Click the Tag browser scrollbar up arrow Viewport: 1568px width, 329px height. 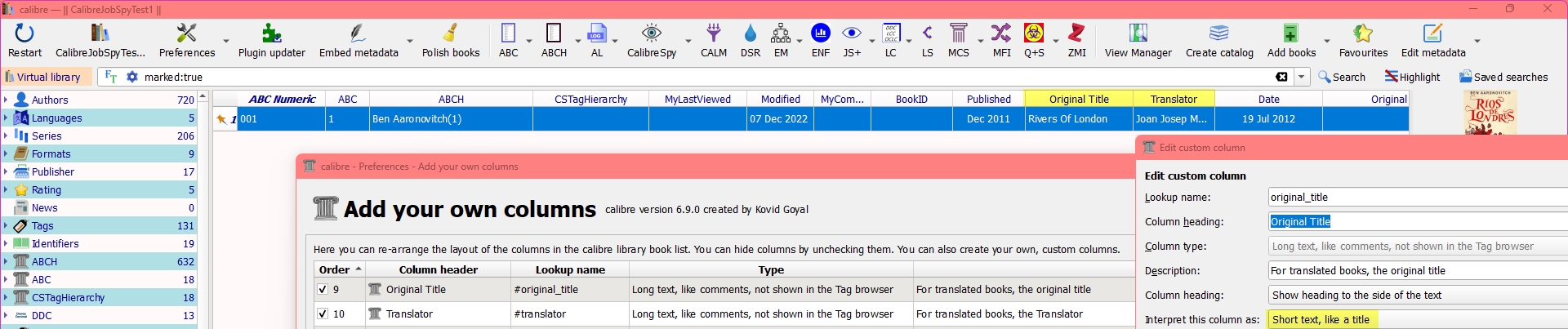pyautogui.click(x=203, y=96)
